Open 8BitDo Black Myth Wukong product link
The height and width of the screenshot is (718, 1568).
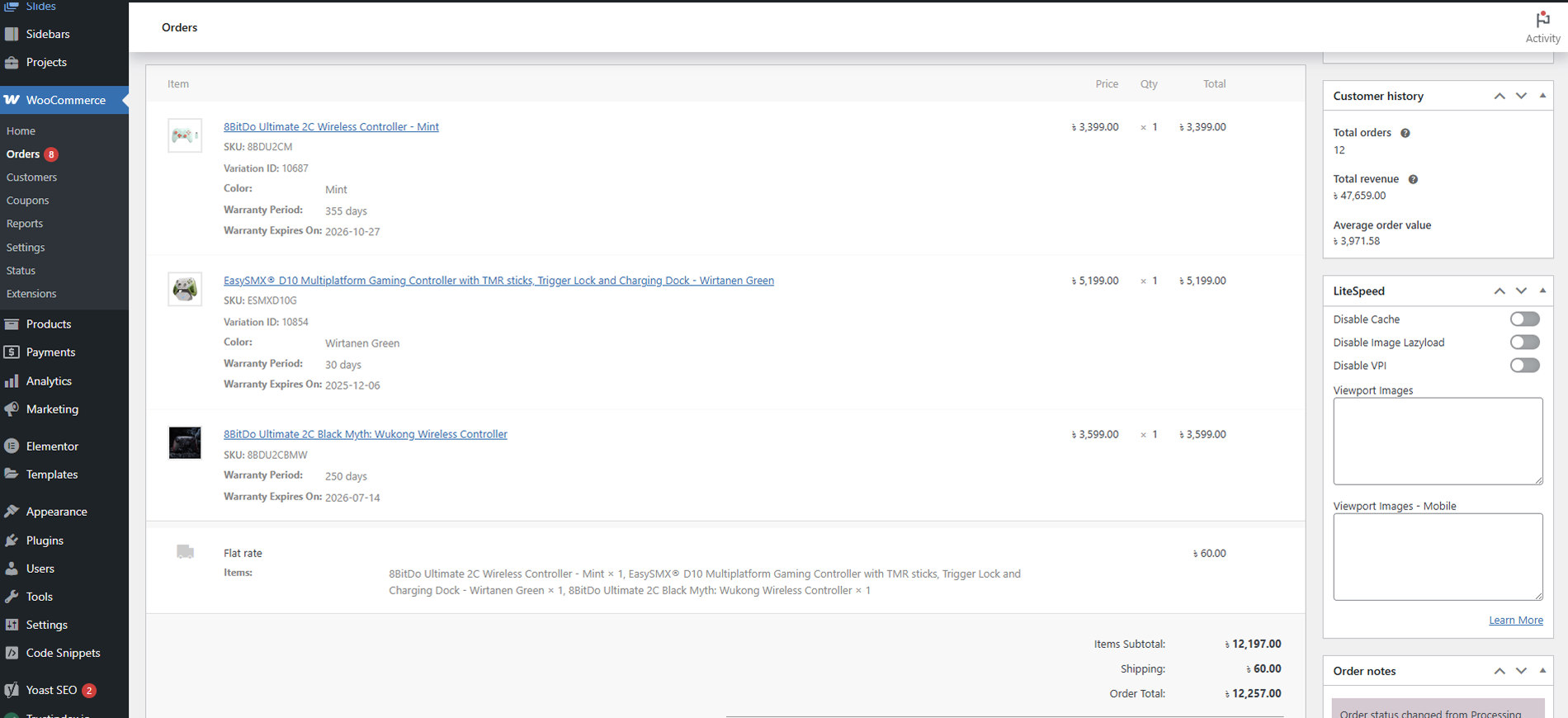(x=366, y=434)
